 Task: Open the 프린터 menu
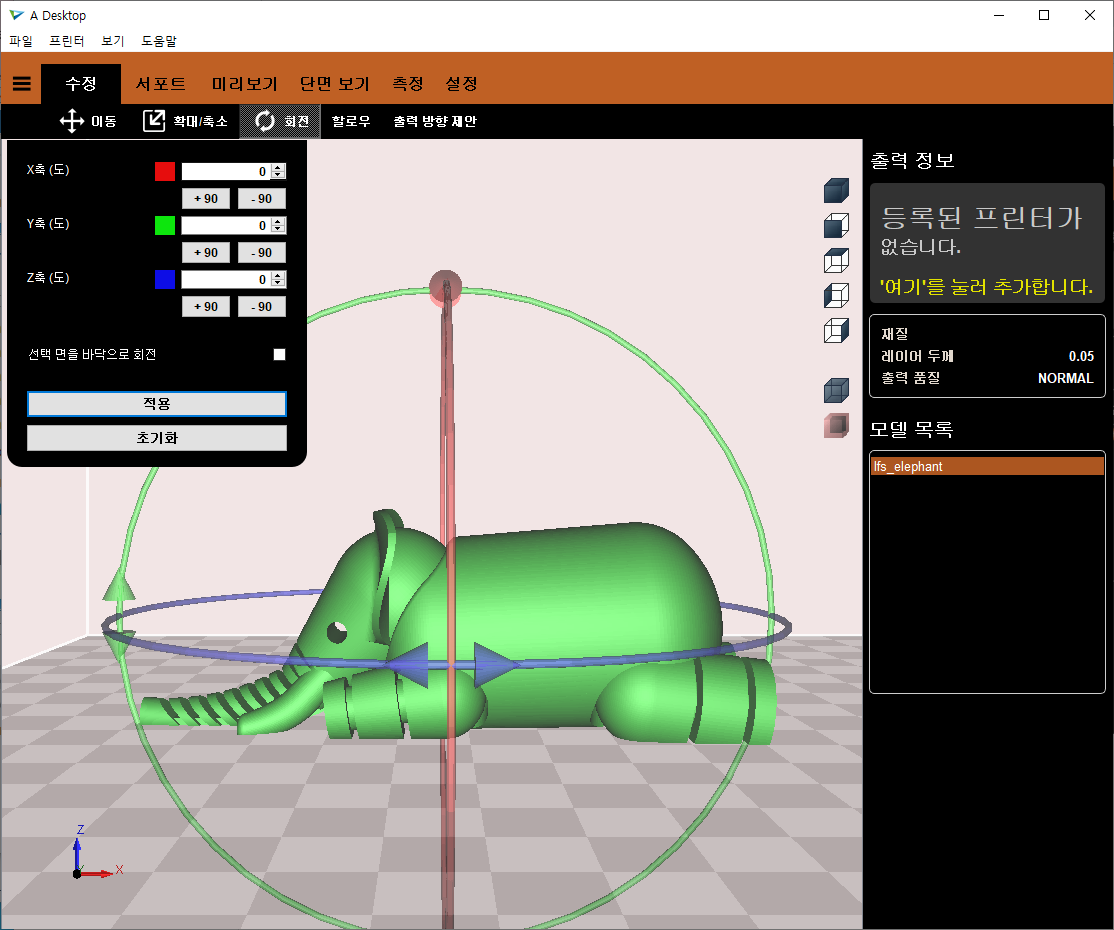coord(66,41)
